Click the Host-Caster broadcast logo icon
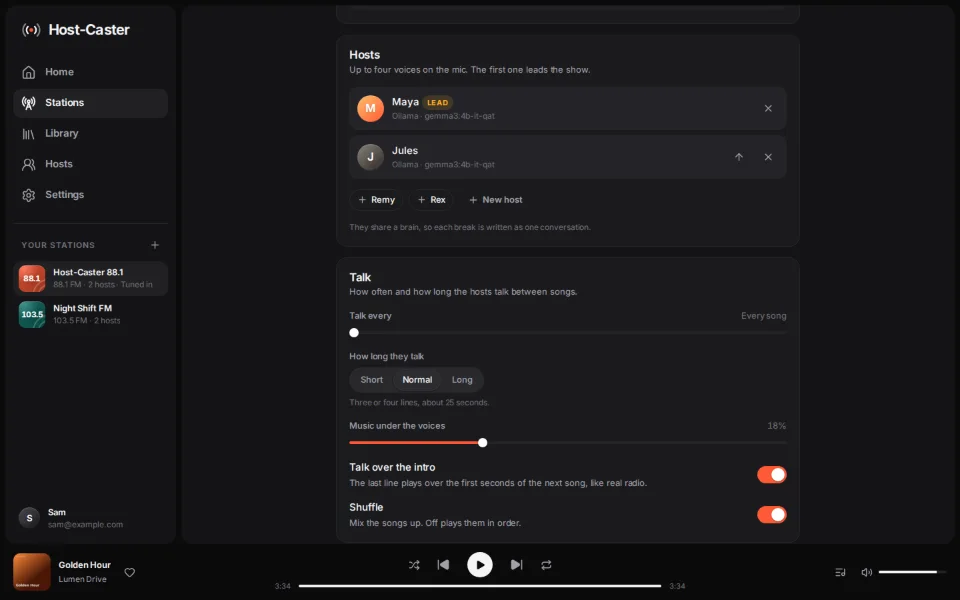This screenshot has width=960, height=600. click(31, 29)
